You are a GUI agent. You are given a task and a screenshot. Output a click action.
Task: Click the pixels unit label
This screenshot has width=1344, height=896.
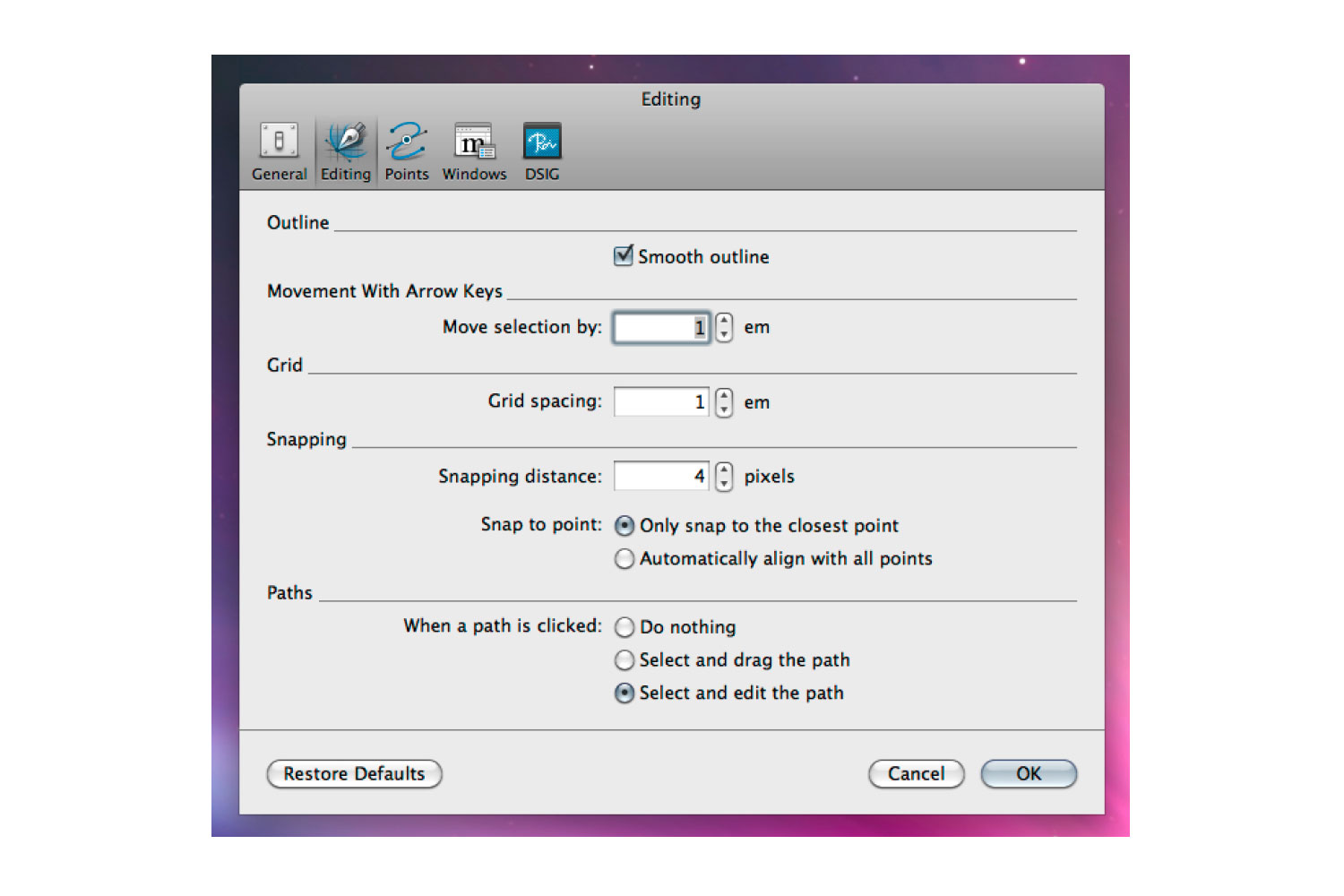click(769, 477)
